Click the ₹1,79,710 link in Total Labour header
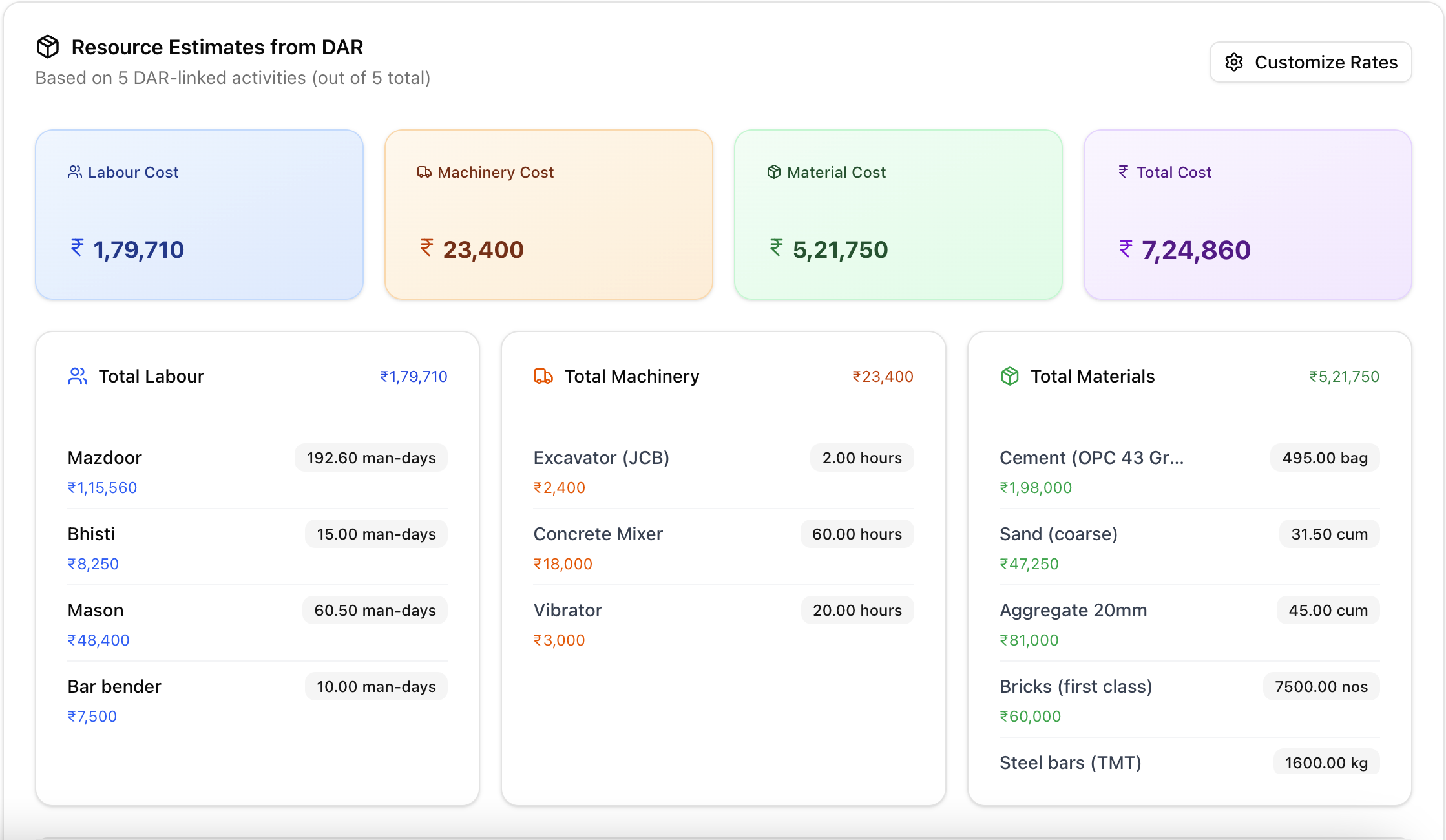The image size is (1446, 840). (414, 376)
